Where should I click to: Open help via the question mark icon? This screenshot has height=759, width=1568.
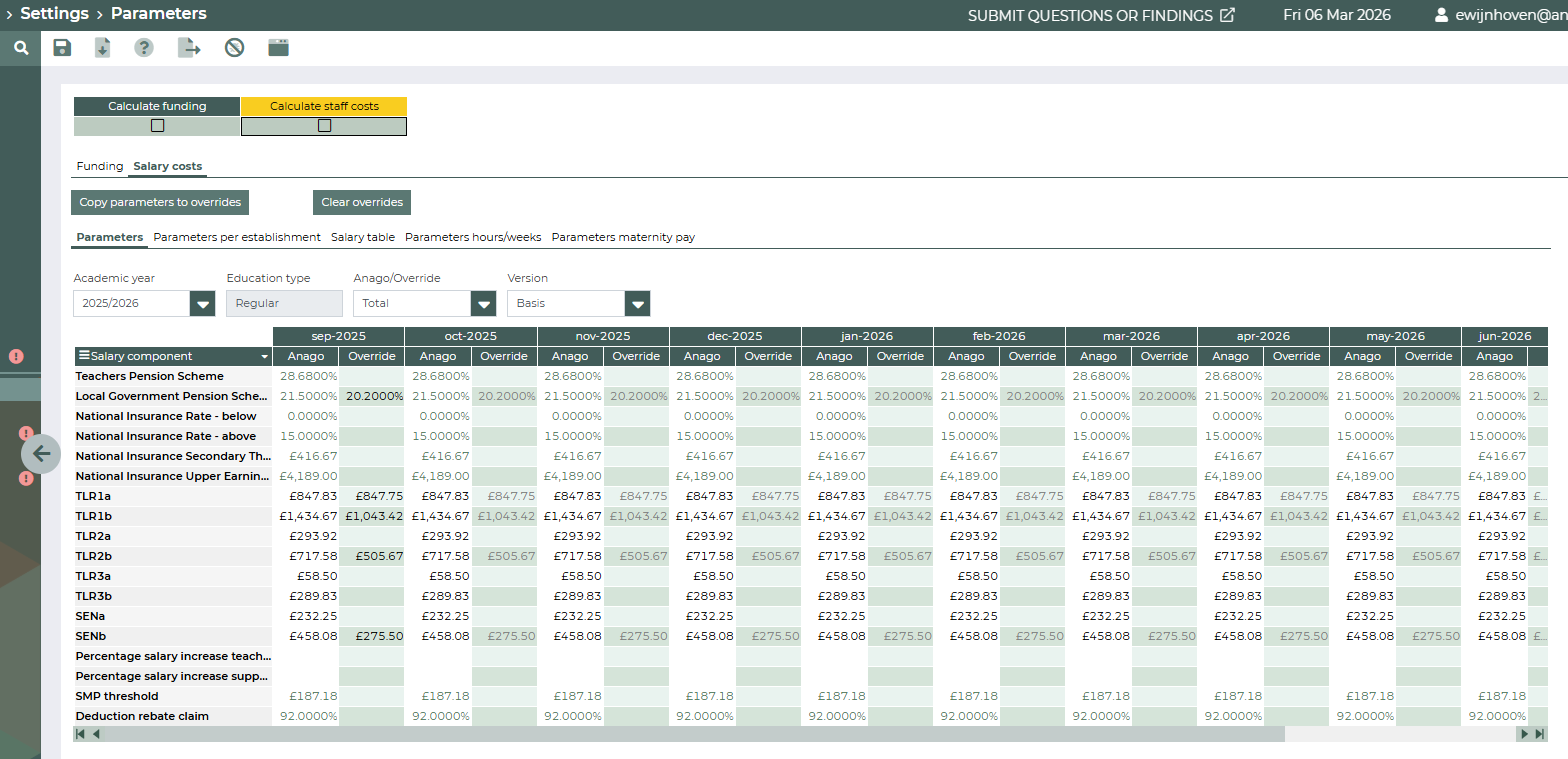144,48
